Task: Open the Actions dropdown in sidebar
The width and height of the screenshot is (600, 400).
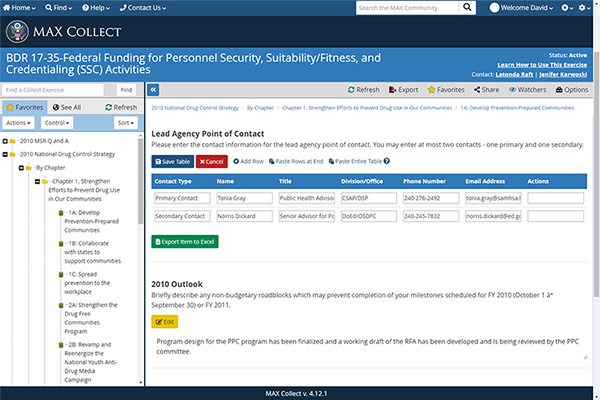Action: 18,123
